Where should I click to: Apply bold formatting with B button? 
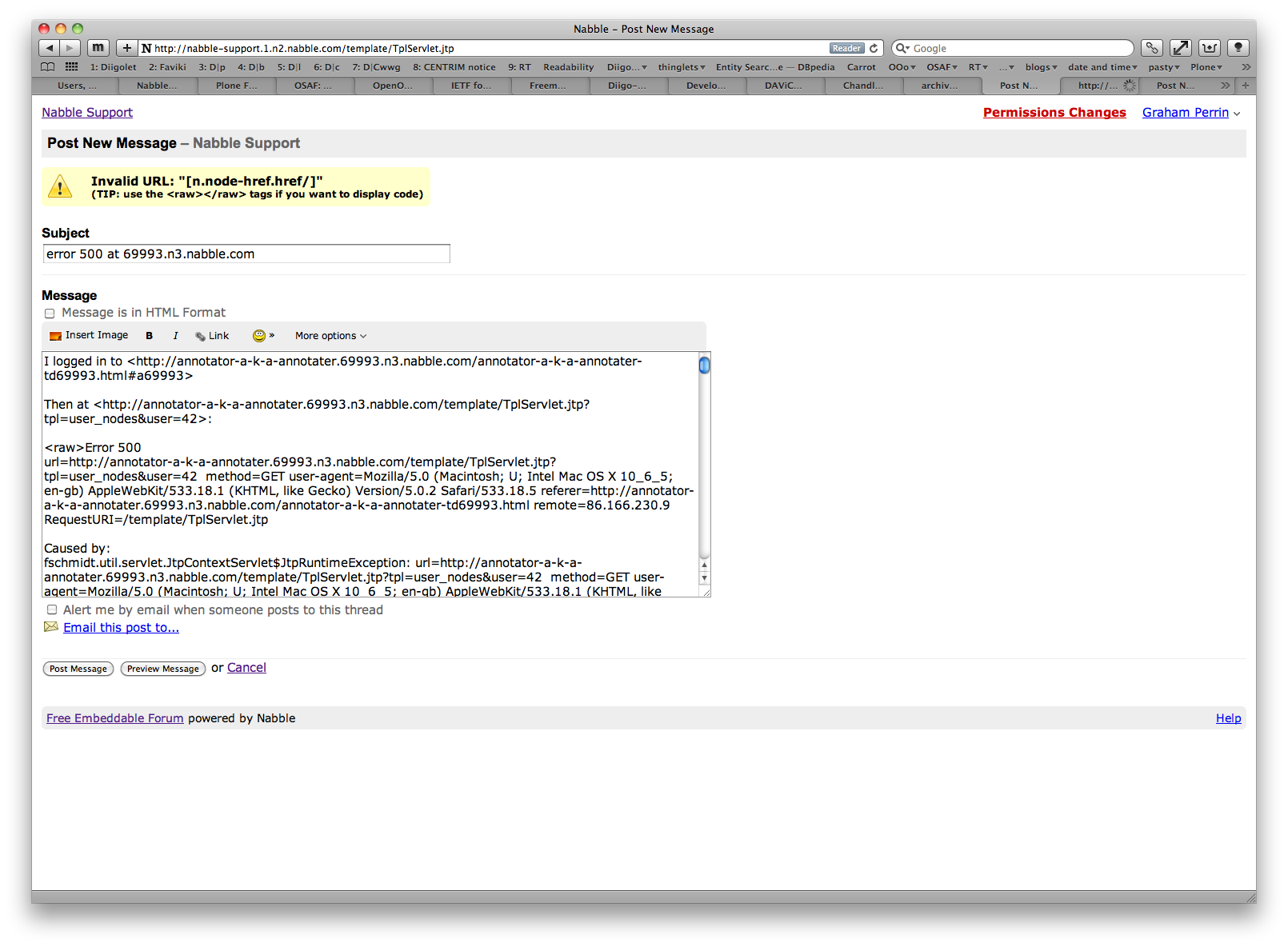point(149,336)
